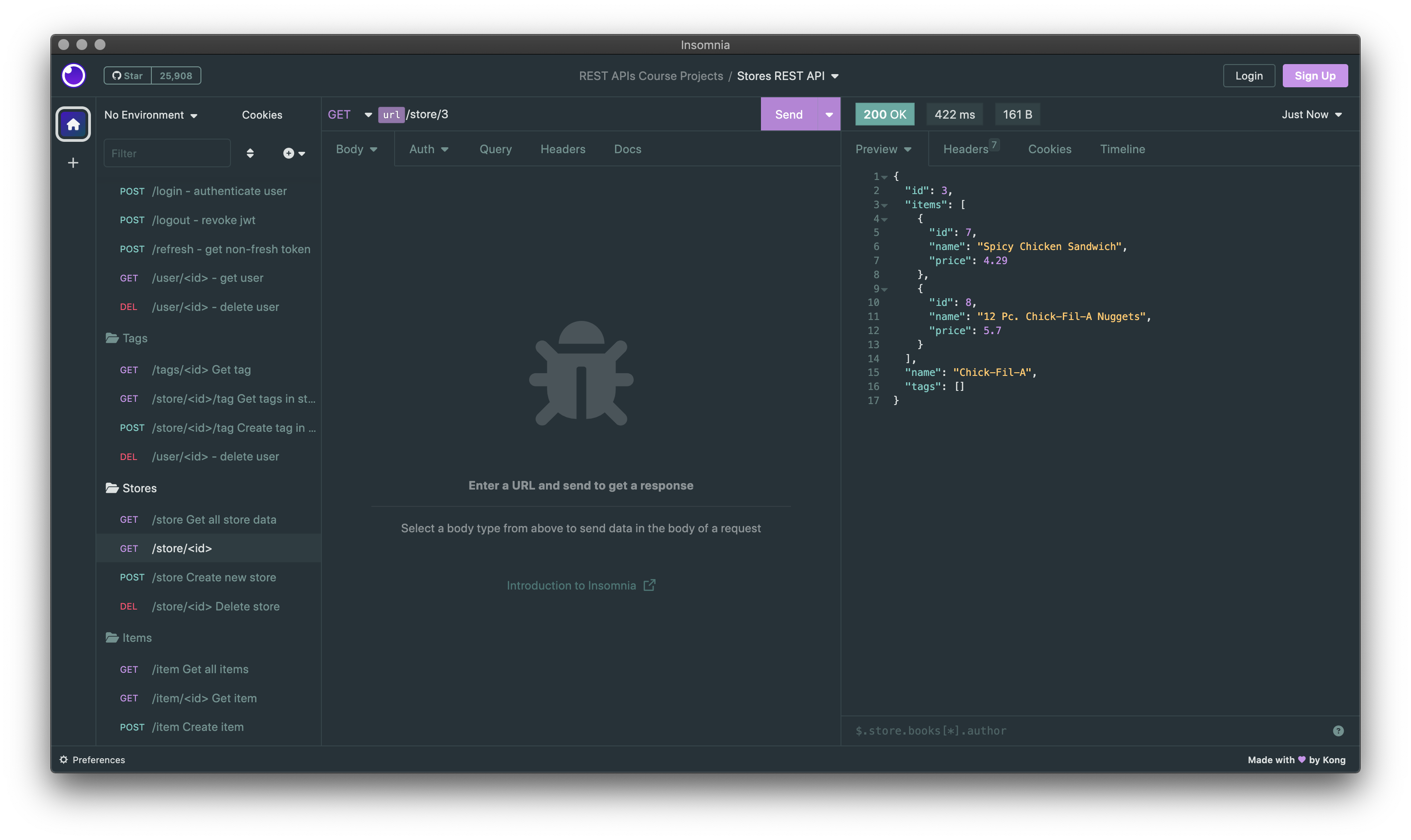Switch to the Timeline tab
Image resolution: width=1411 pixels, height=840 pixels.
1122,149
